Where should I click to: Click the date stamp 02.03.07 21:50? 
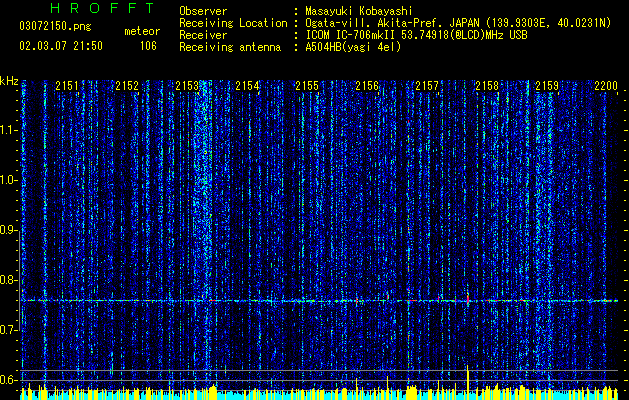(x=61, y=46)
